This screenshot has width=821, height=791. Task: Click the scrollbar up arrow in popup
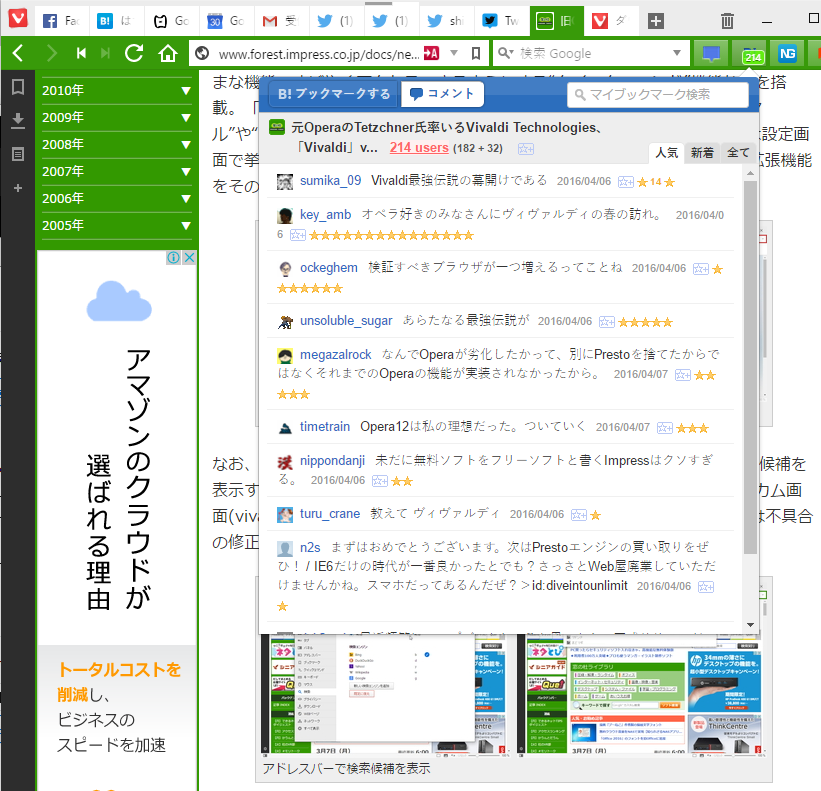click(x=750, y=173)
